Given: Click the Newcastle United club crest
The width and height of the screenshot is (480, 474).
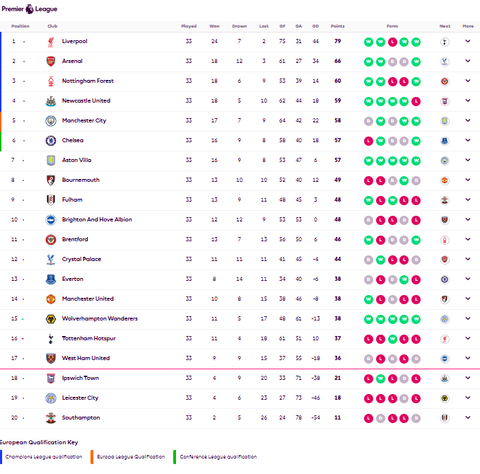Looking at the screenshot, I should click(51, 101).
